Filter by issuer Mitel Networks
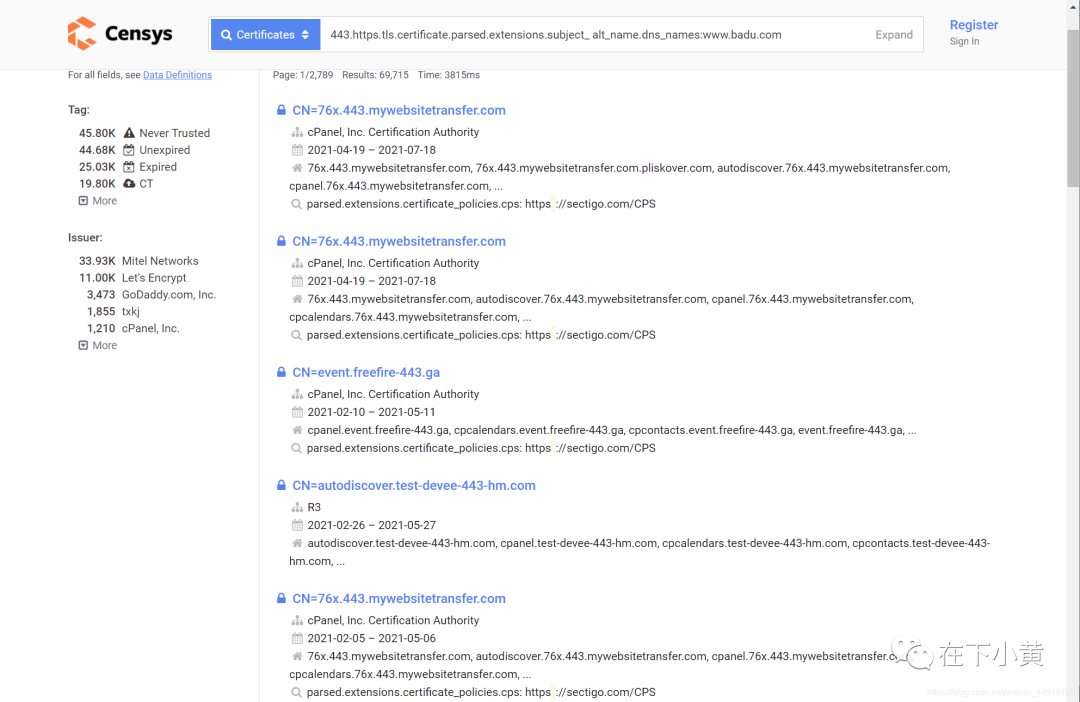1080x702 pixels. click(160, 261)
